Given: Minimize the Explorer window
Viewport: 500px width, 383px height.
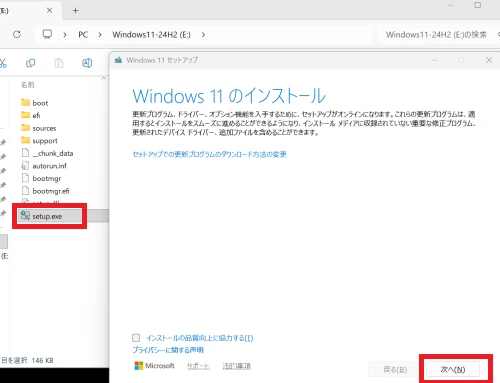Looking at the screenshot, I should (x=451, y=5).
